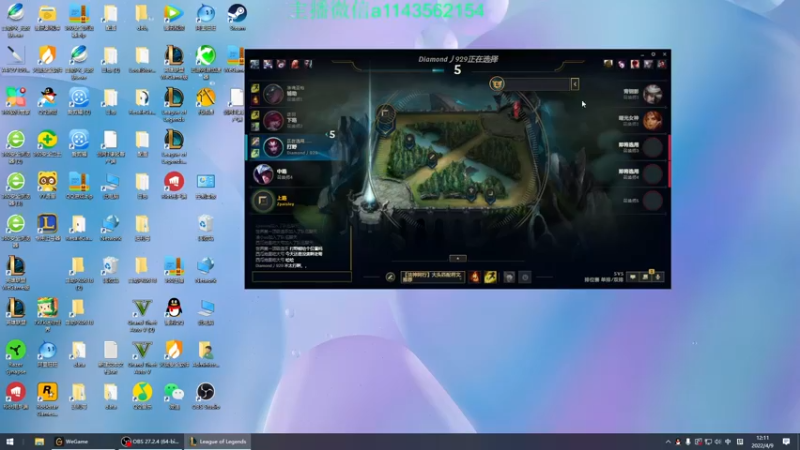This screenshot has width=800, height=450.
Task: Switch to OBS 27.2.4 in the taskbar
Action: tap(149, 442)
